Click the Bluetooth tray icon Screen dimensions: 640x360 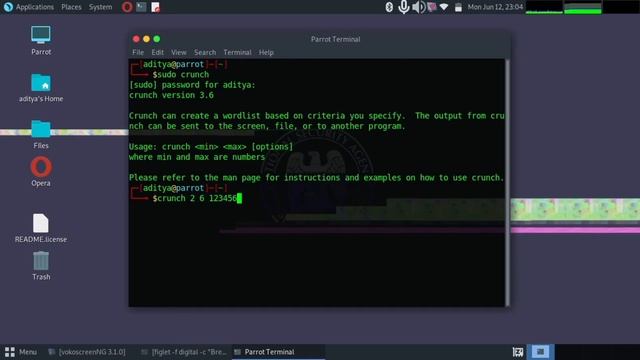pos(389,7)
